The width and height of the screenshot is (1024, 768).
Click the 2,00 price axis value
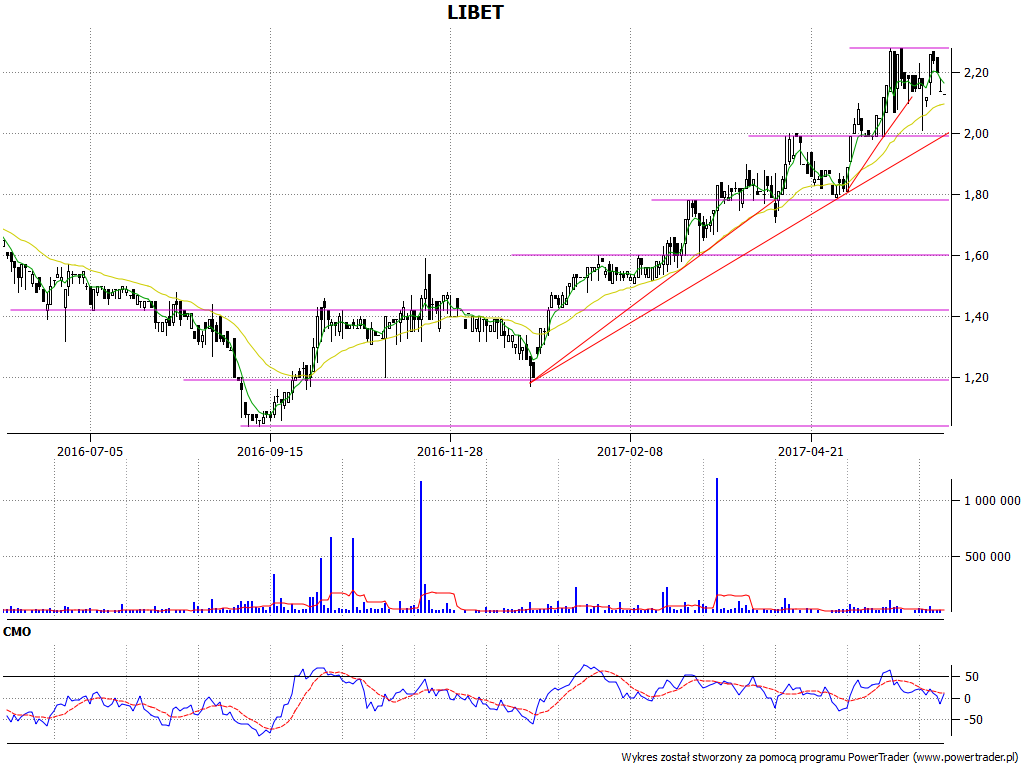click(x=976, y=133)
